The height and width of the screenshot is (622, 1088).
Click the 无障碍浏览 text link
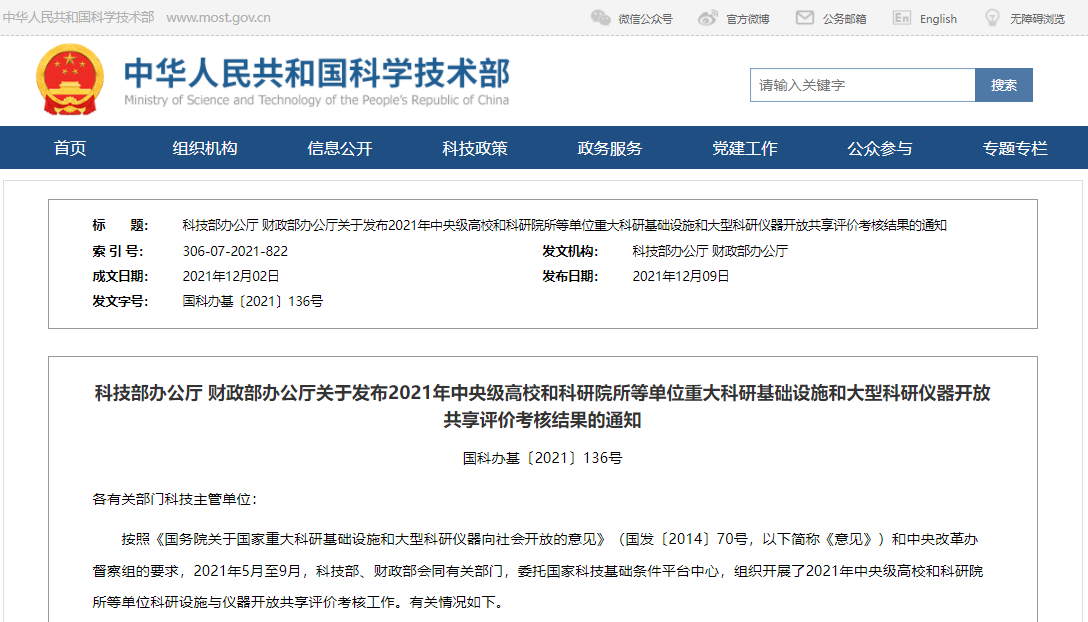1037,18
